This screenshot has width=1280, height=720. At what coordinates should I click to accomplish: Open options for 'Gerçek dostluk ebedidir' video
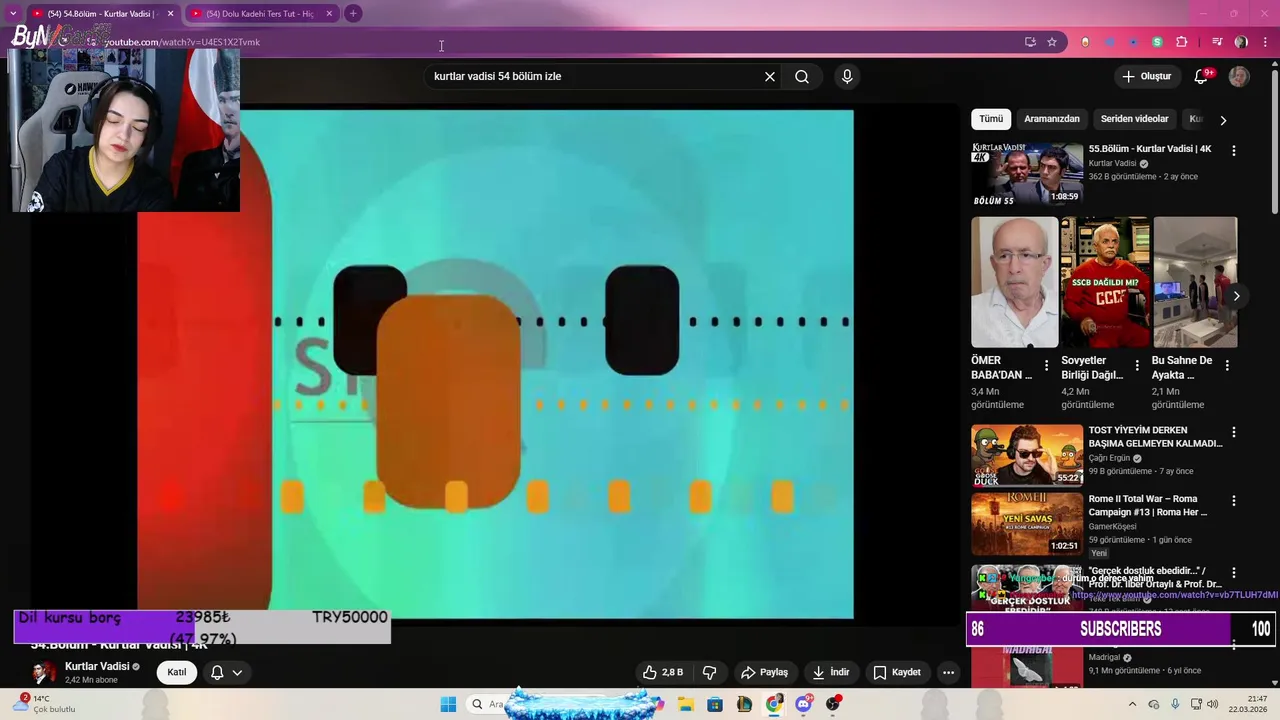1234,573
